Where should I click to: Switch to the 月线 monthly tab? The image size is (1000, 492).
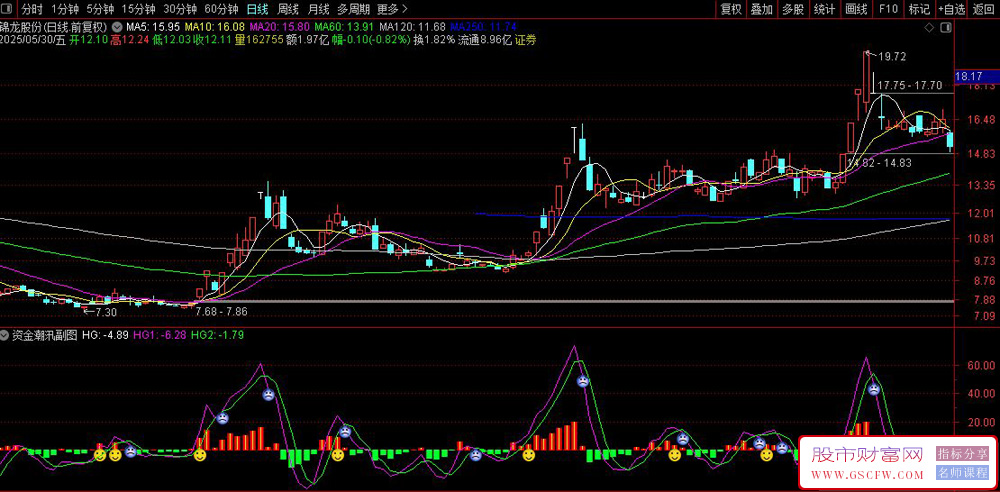318,10
